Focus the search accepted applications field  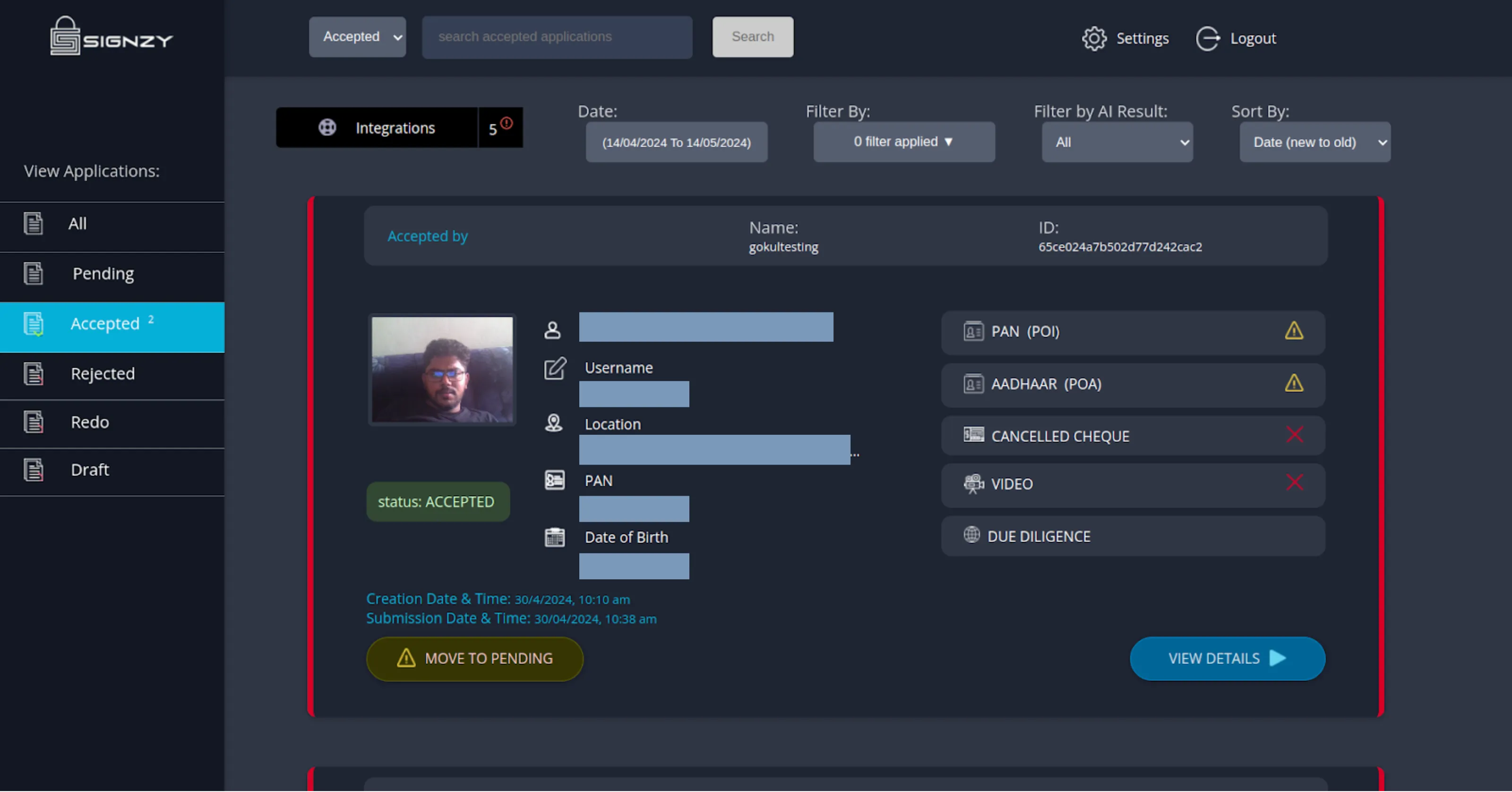tap(557, 37)
